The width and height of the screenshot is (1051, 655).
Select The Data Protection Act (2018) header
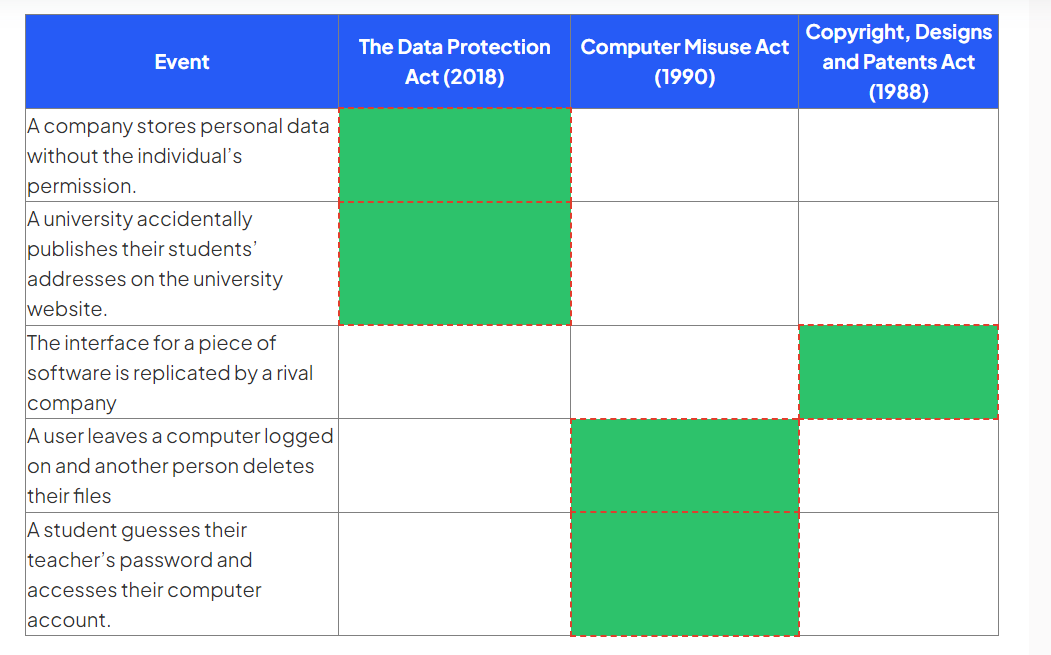coord(454,62)
